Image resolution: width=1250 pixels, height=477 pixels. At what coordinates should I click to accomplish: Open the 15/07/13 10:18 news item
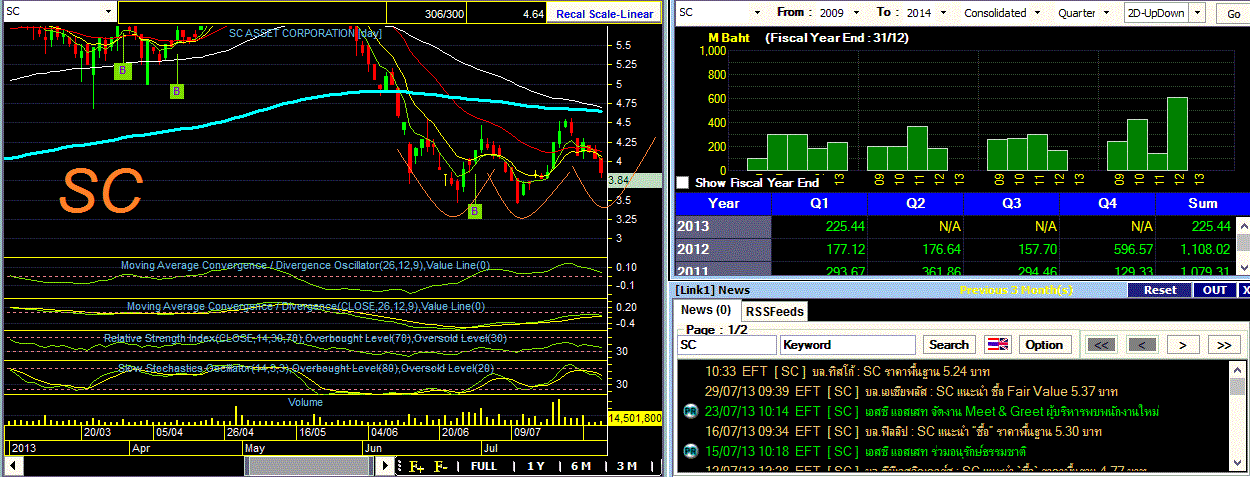click(x=864, y=451)
